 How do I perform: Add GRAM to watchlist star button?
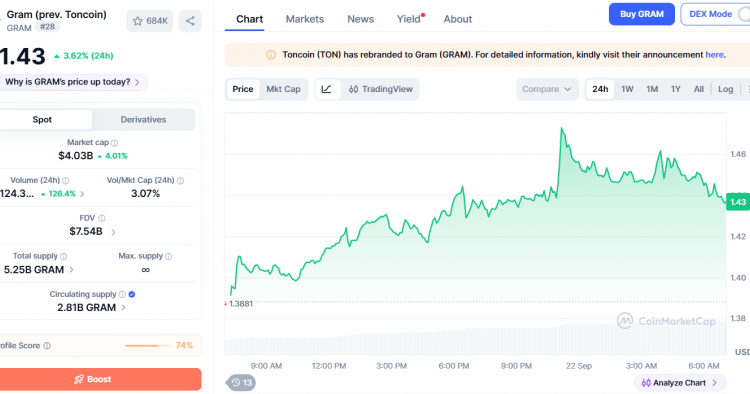(150, 21)
